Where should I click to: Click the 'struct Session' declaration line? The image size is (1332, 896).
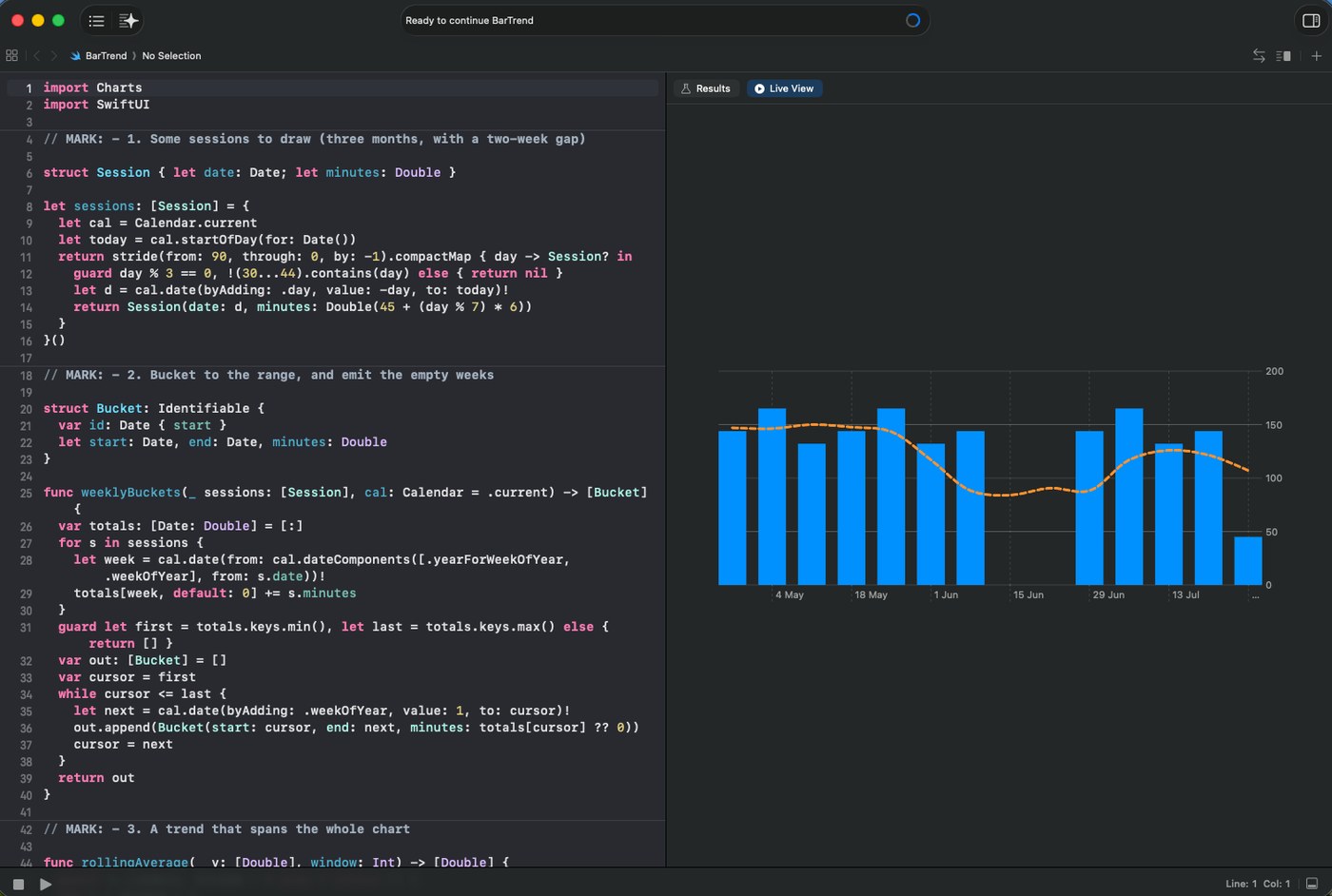click(x=249, y=172)
